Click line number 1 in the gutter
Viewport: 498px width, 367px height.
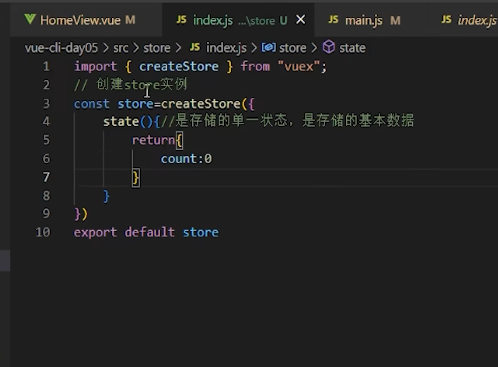point(46,66)
